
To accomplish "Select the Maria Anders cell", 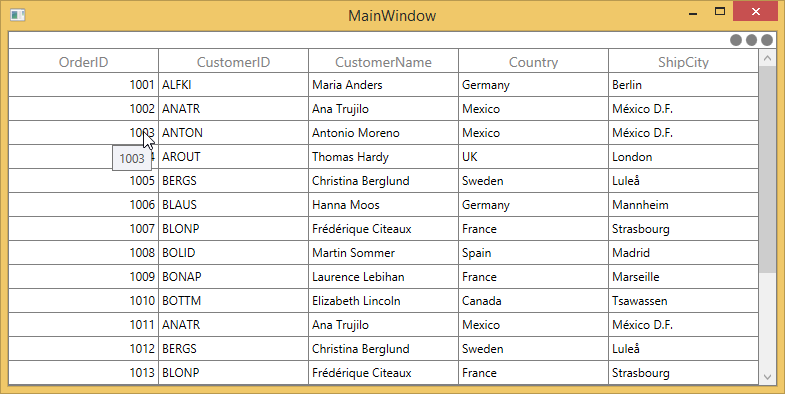I will (x=383, y=85).
